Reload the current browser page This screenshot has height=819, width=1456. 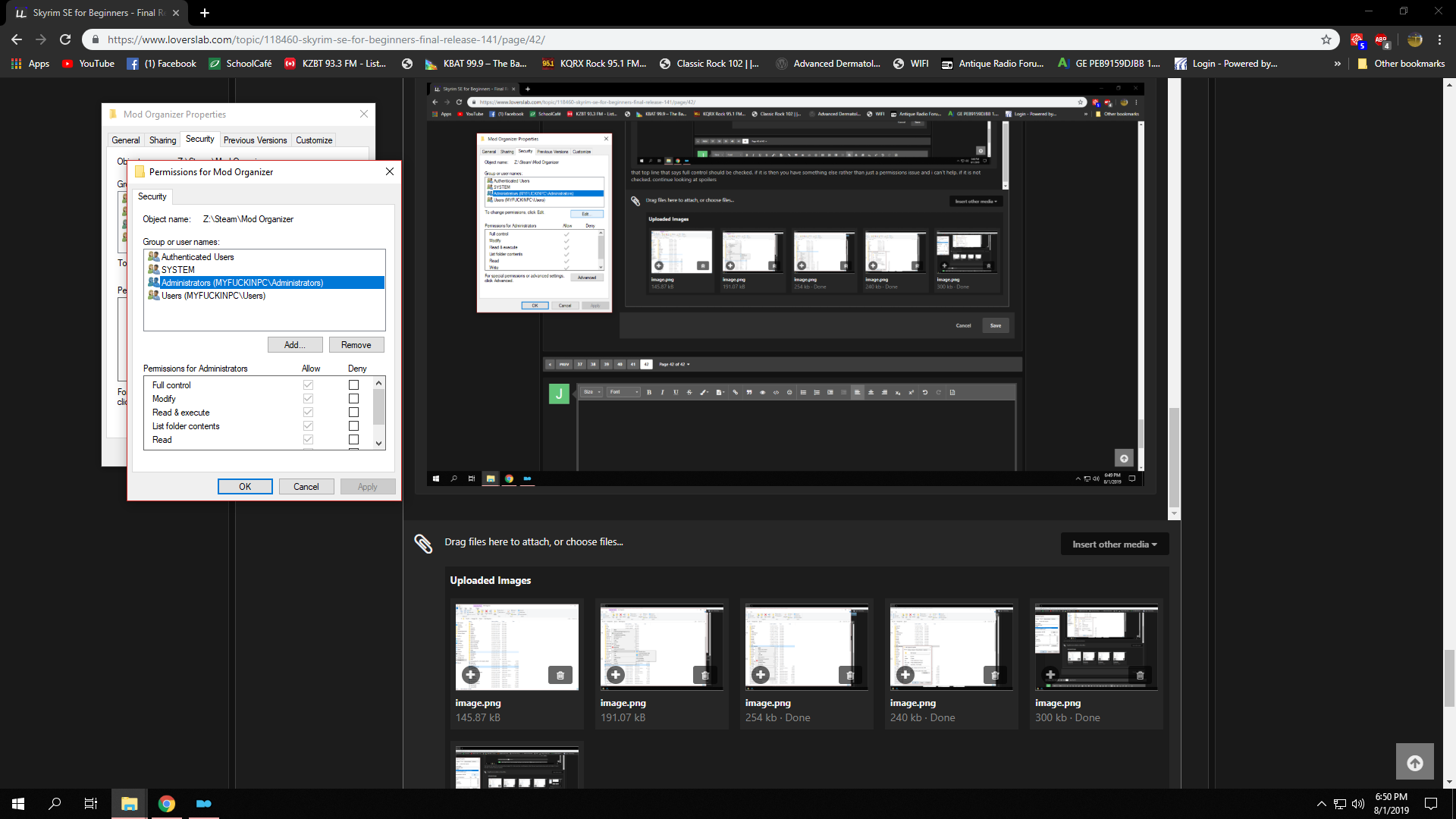tap(65, 39)
